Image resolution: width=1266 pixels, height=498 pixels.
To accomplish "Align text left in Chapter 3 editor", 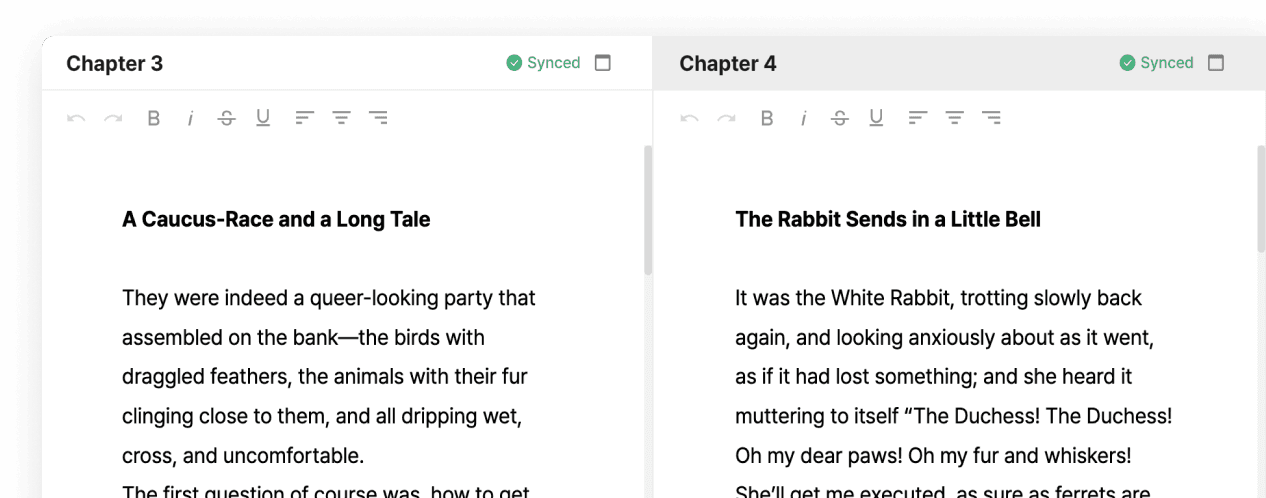I will click(x=305, y=118).
